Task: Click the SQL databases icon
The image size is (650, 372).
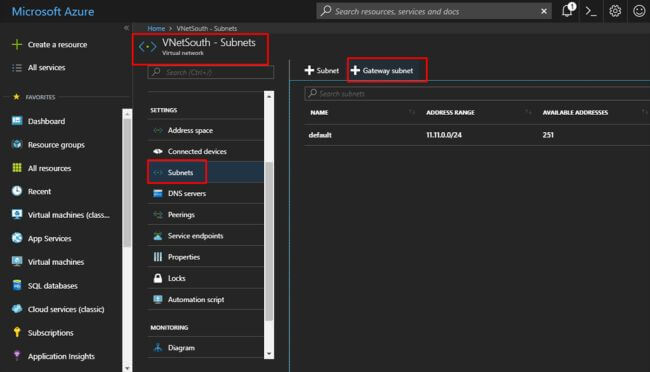Action: pyautogui.click(x=17, y=285)
